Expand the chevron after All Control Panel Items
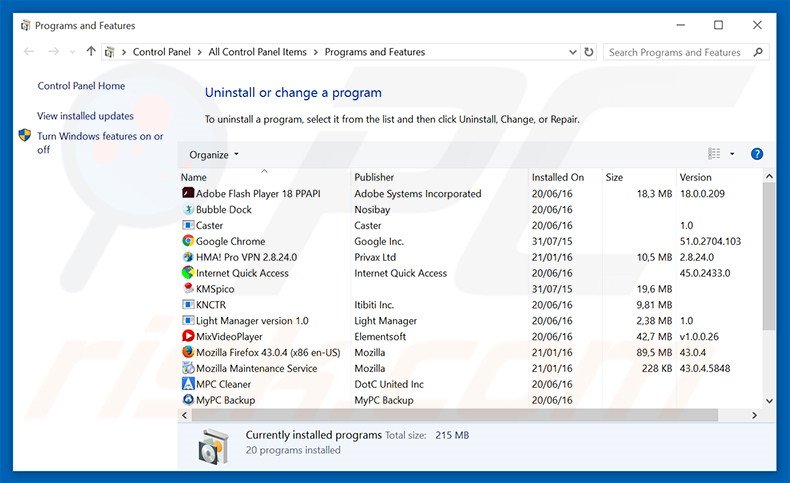Image resolution: width=790 pixels, height=483 pixels. point(315,52)
